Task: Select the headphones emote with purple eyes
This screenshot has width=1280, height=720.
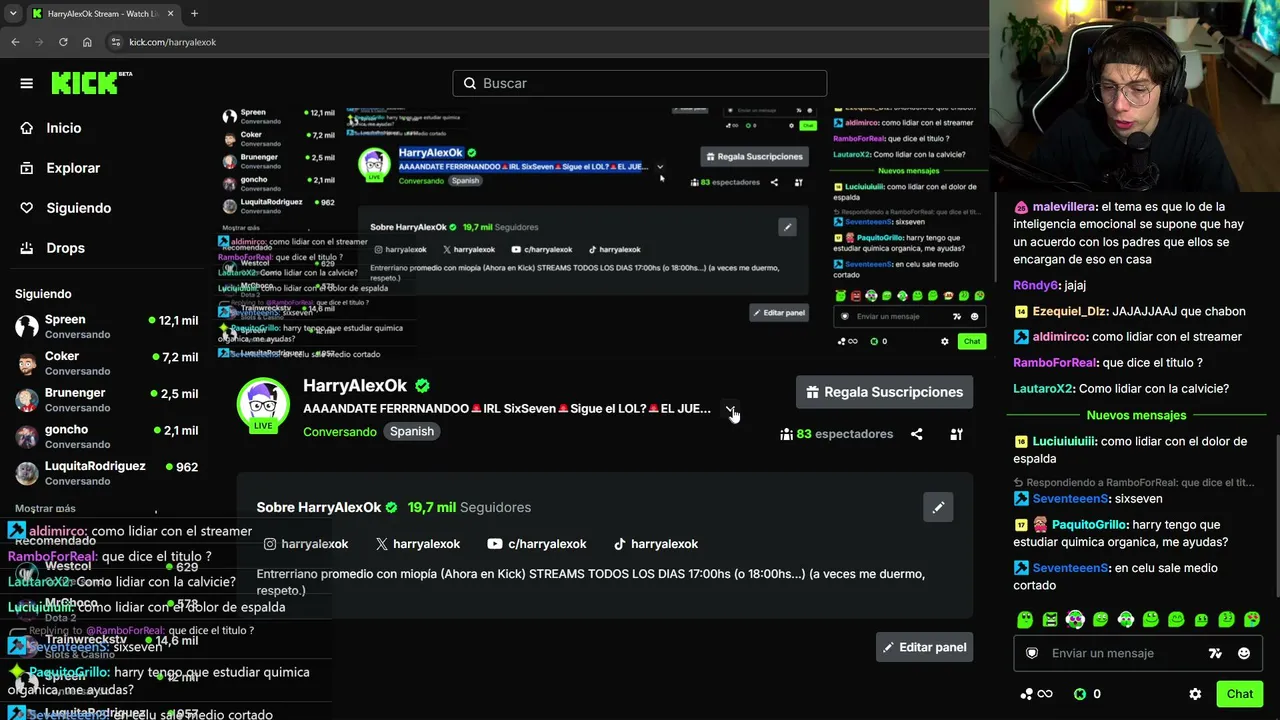Action: point(1075,620)
